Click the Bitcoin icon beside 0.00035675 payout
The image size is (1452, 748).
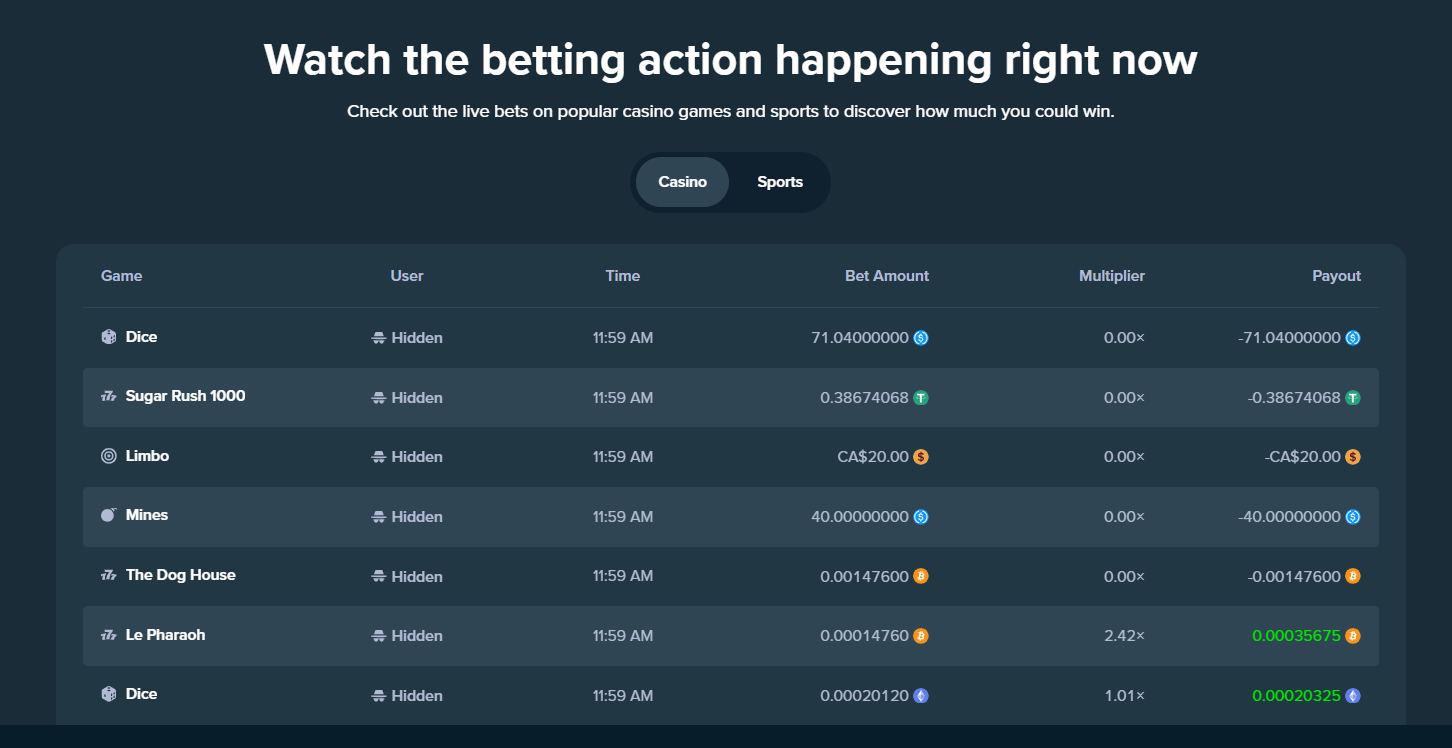pos(1353,636)
